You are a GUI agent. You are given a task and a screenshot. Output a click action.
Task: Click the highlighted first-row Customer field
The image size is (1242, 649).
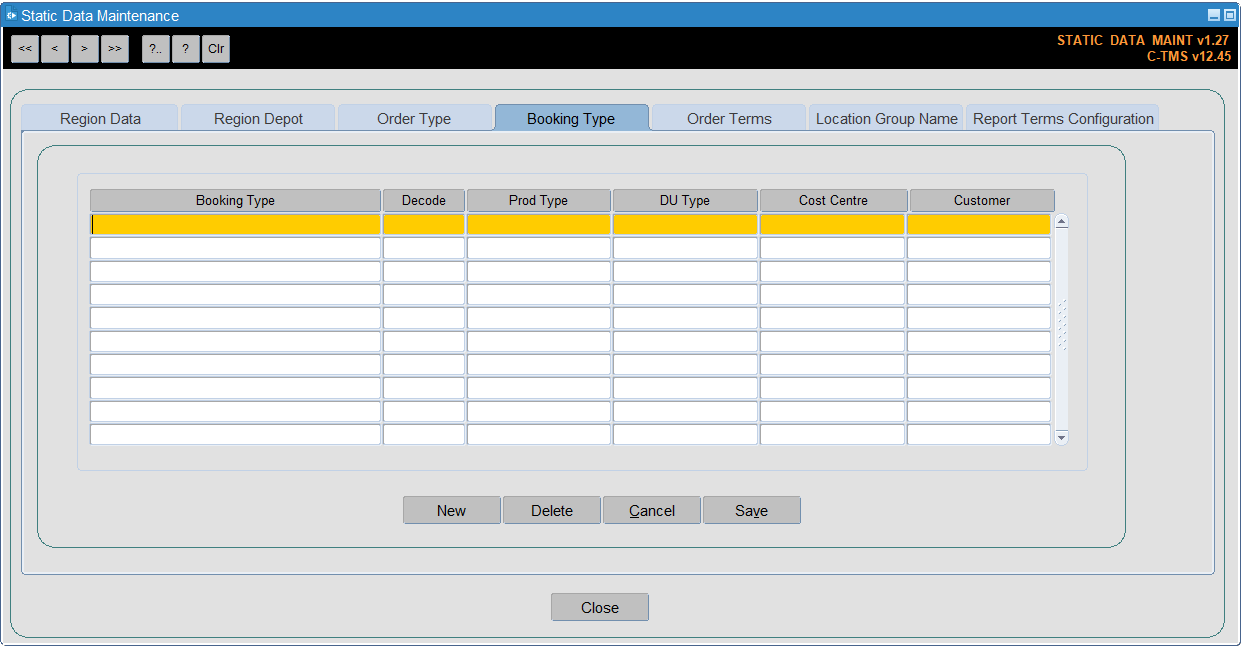(979, 224)
